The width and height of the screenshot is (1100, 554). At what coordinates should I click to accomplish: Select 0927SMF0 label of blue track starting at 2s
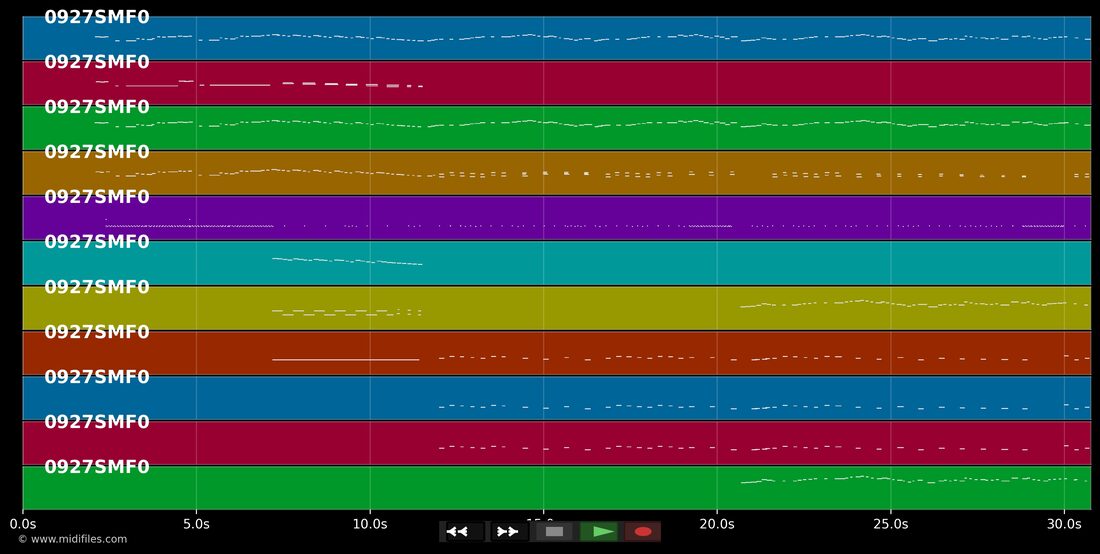[97, 18]
